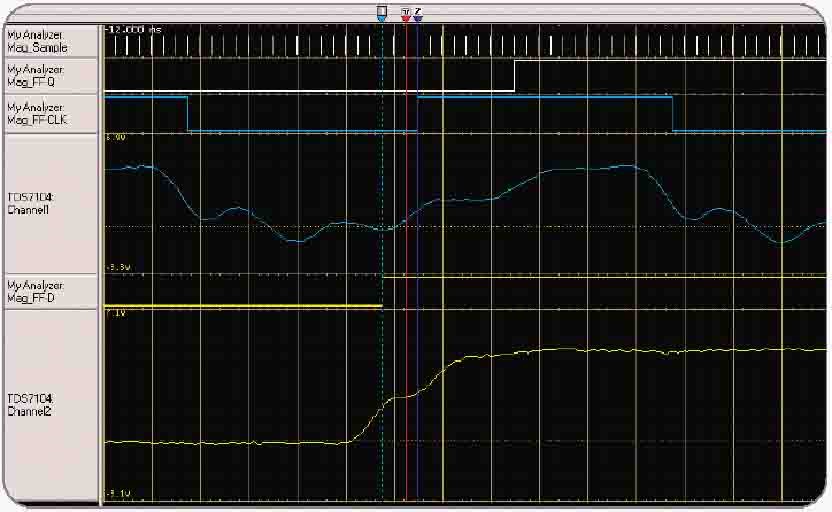Click the Channel2 lower voltage scale label
The width and height of the screenshot is (832, 512).
[x=117, y=494]
